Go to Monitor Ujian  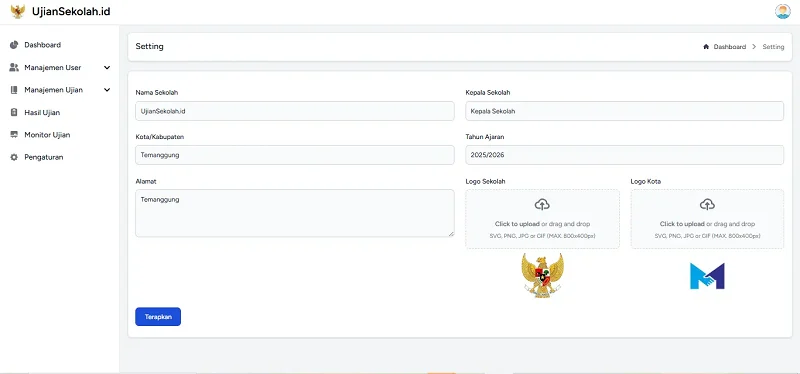(60, 135)
